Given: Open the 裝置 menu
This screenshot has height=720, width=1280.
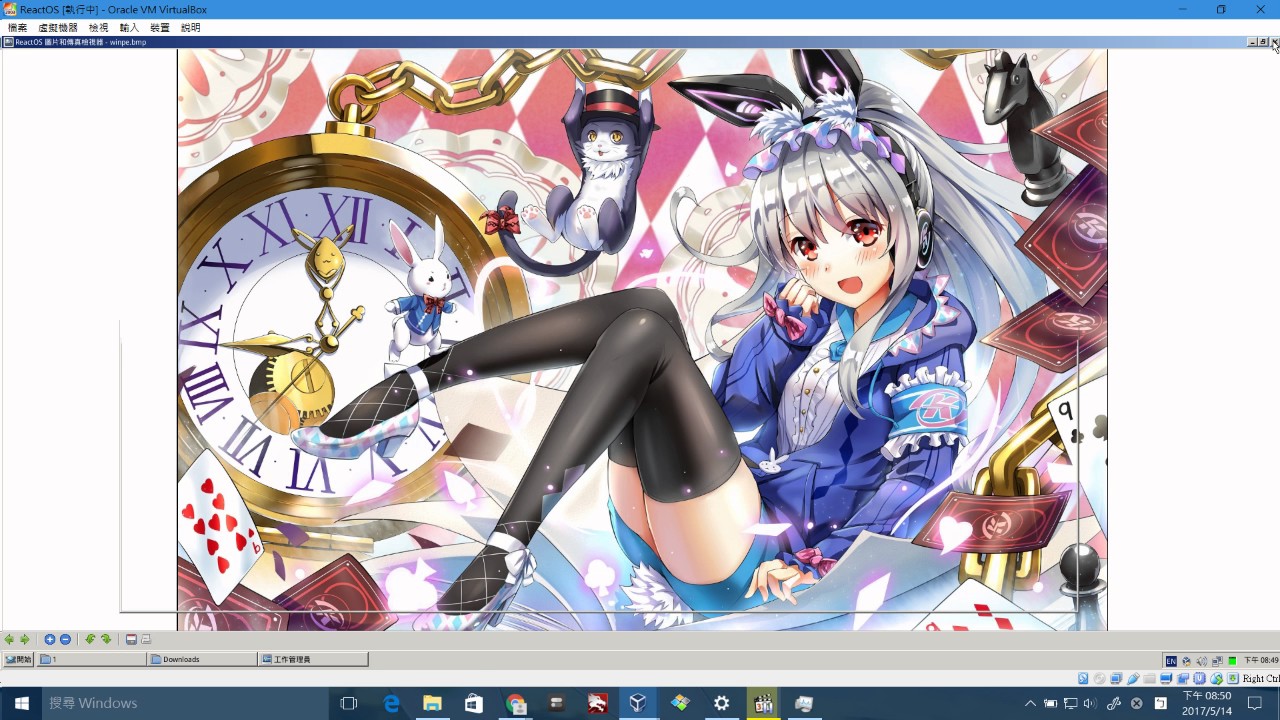Looking at the screenshot, I should point(160,28).
